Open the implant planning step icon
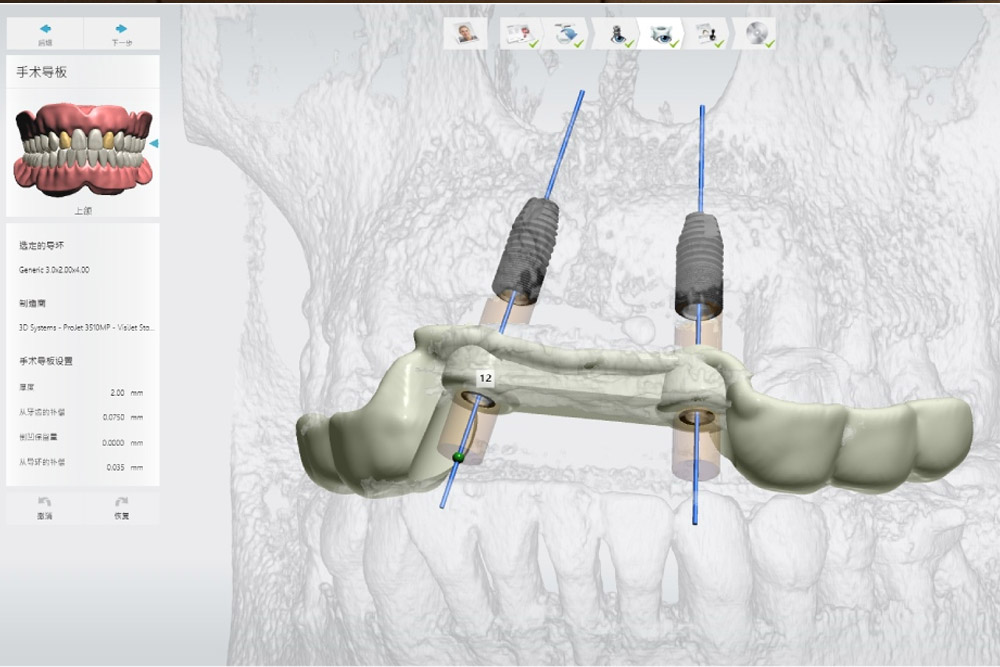 615,33
